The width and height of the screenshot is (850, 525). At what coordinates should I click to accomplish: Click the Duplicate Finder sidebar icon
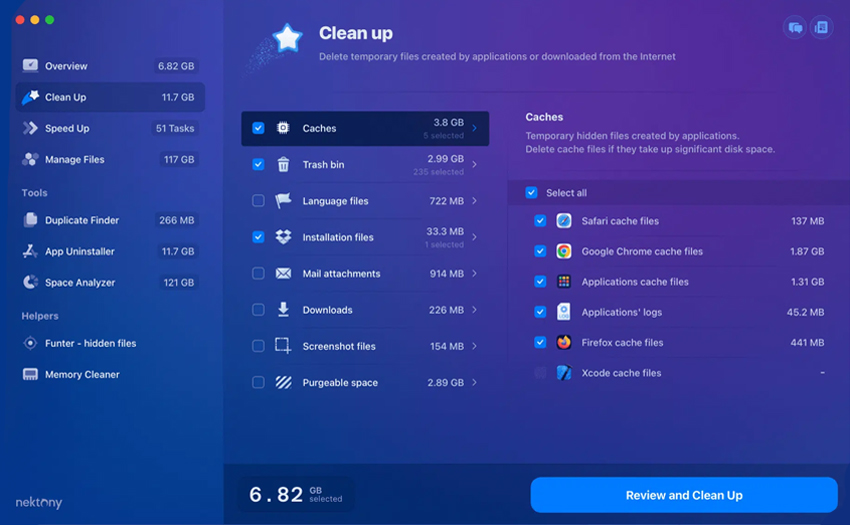click(30, 220)
